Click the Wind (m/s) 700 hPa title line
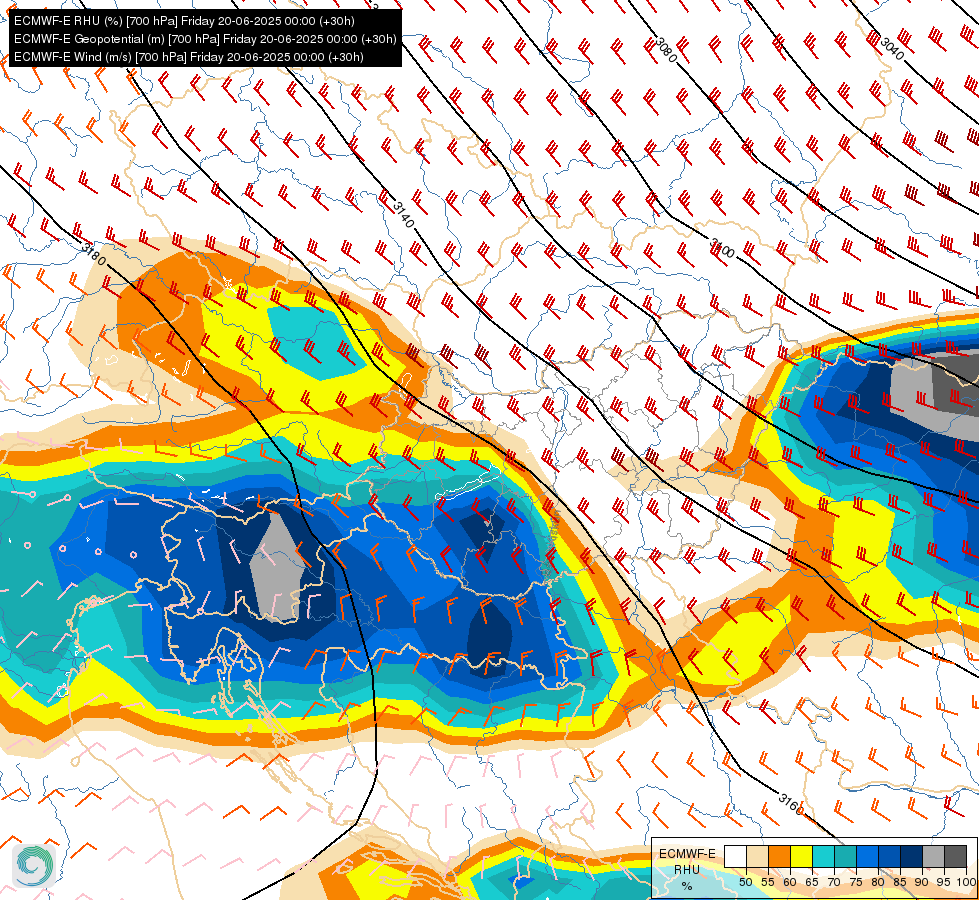The image size is (979, 900). [x=189, y=57]
